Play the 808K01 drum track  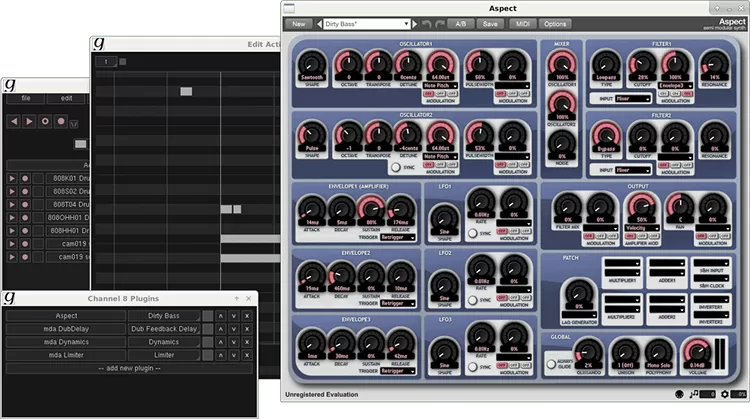pos(12,178)
